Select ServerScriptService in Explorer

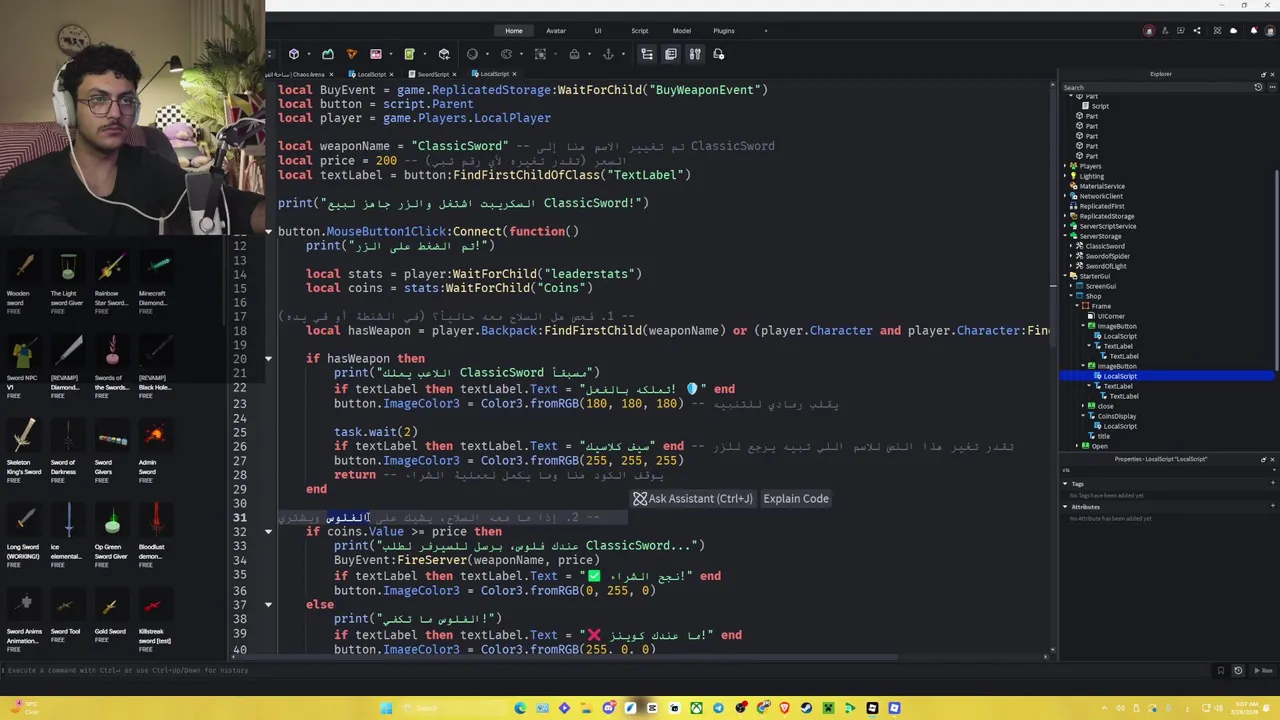(x=1108, y=226)
